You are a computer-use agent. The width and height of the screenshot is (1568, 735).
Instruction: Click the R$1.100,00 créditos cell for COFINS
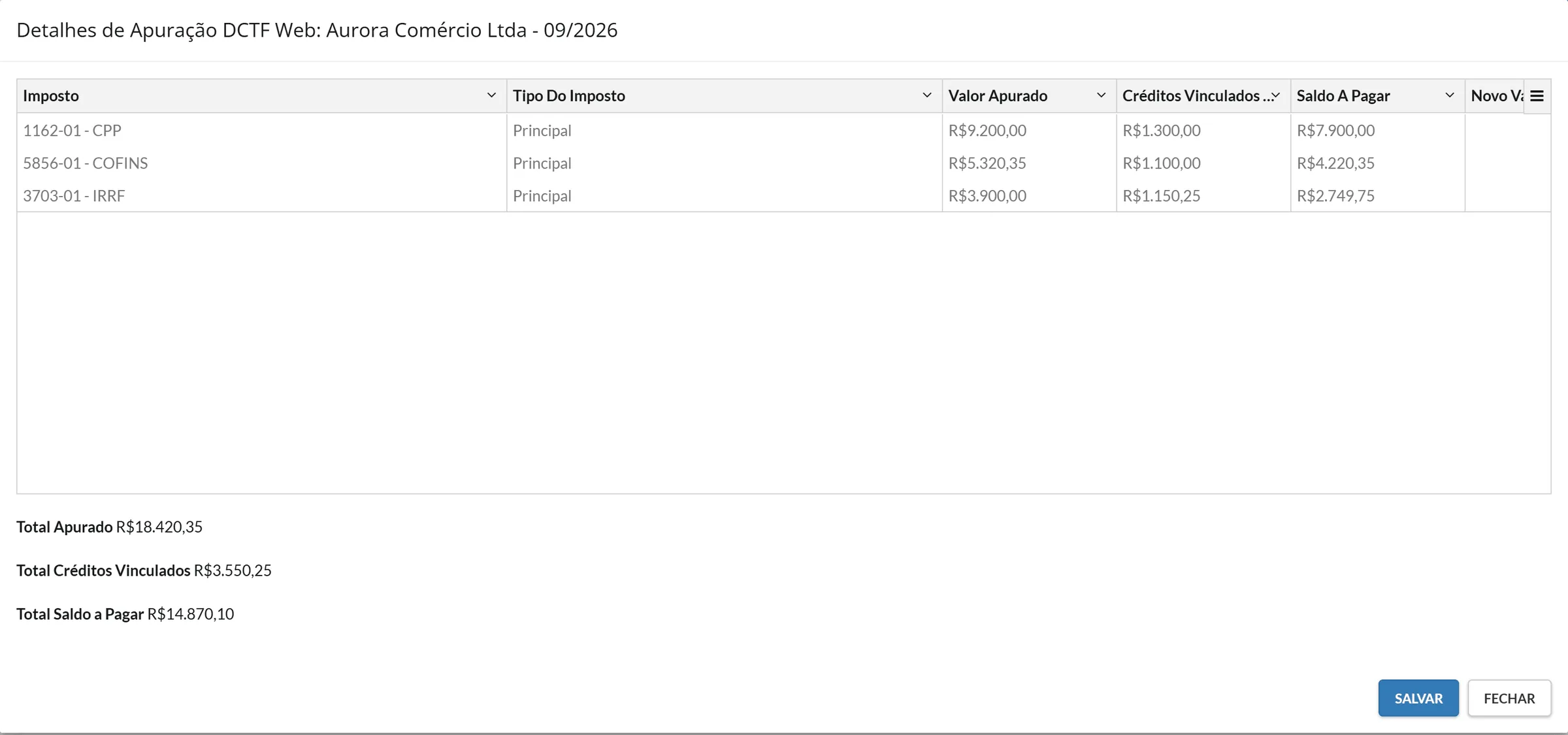(1203, 163)
